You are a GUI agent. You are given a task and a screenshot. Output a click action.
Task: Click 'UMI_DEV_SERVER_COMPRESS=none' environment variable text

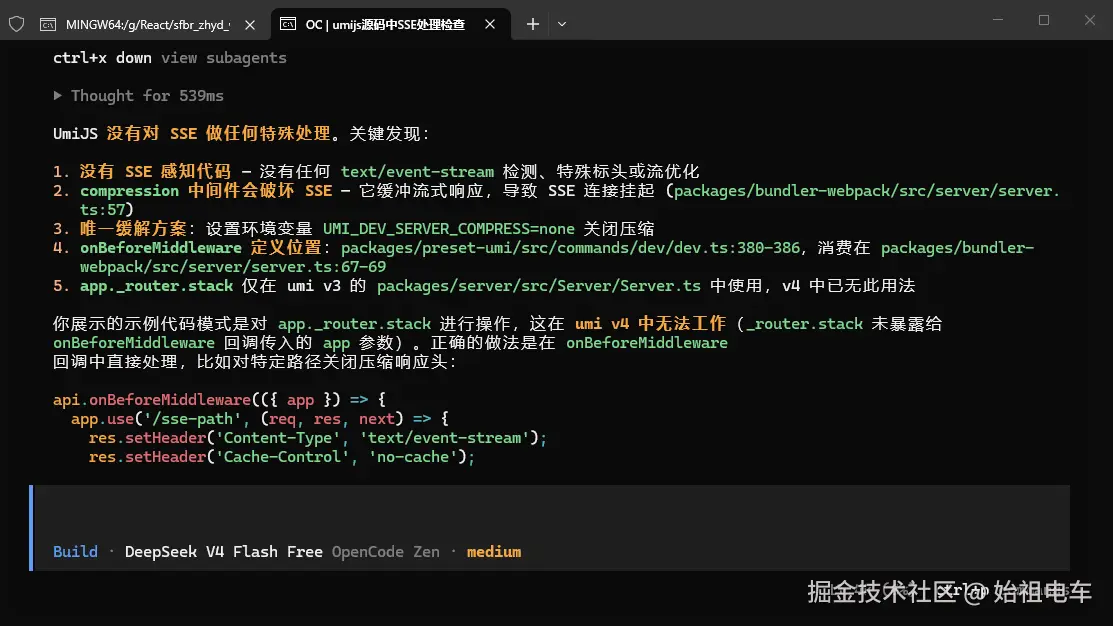[x=449, y=229]
